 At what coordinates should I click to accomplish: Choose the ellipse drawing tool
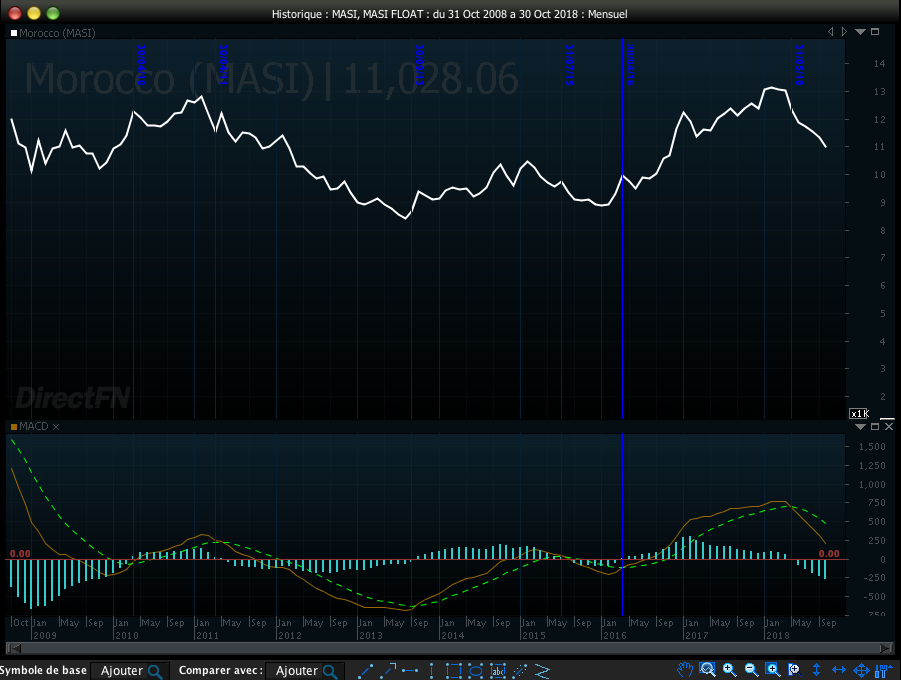pyautogui.click(x=475, y=671)
